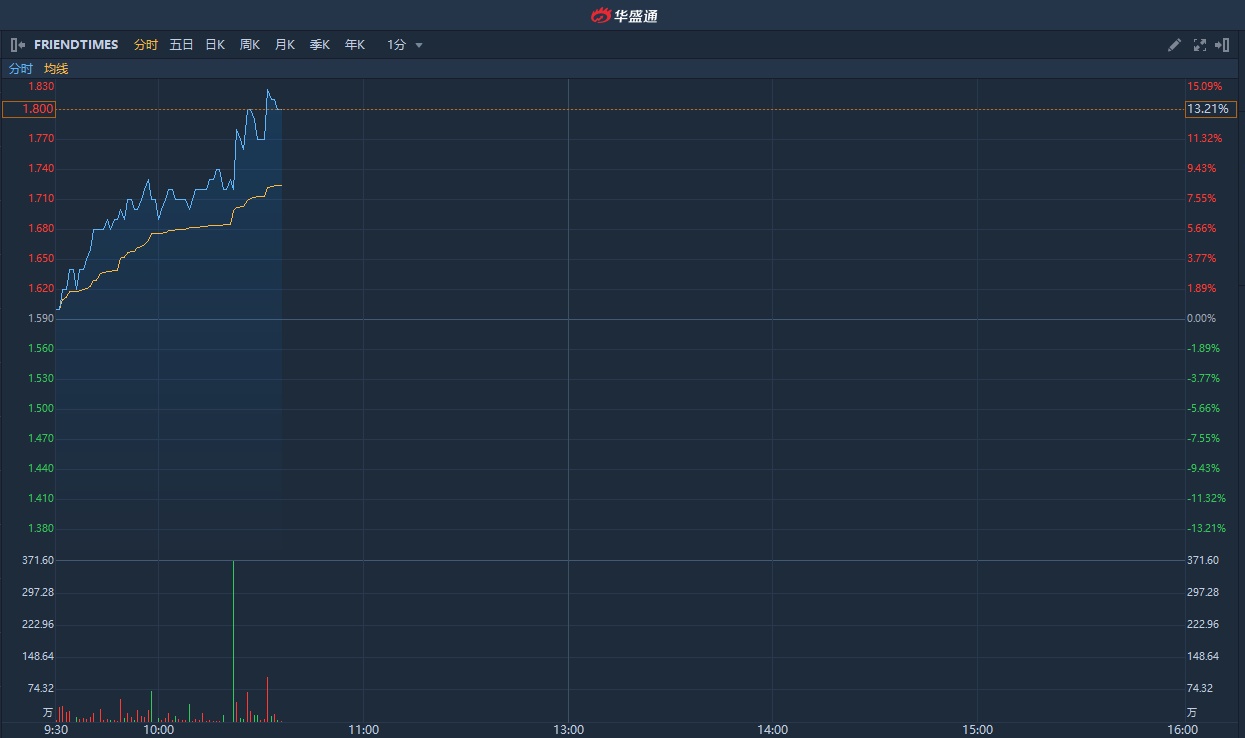Collapse the left side panel icon
This screenshot has width=1245, height=738.
pos(18,45)
